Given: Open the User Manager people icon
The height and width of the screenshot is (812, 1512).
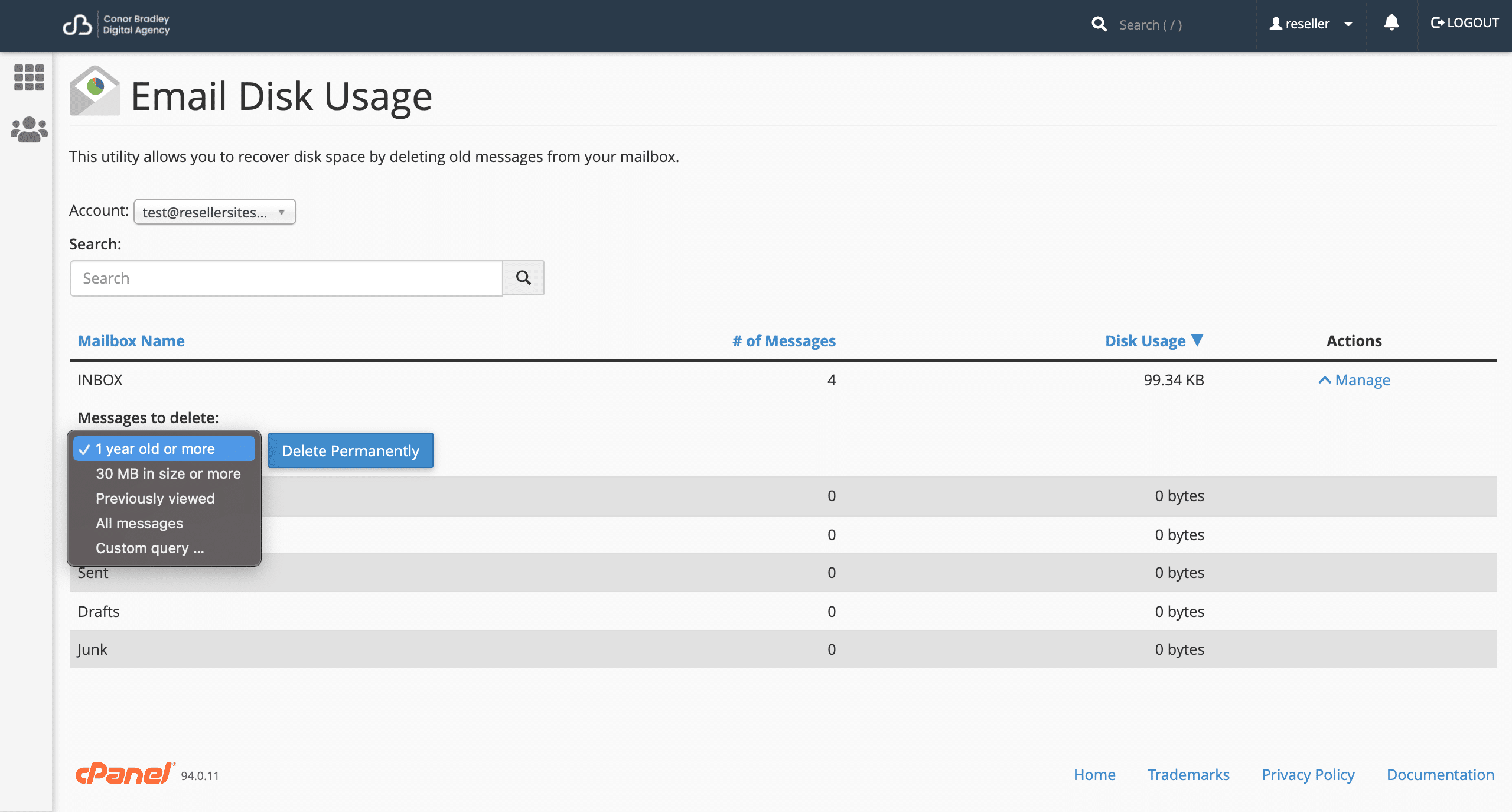Looking at the screenshot, I should point(29,129).
